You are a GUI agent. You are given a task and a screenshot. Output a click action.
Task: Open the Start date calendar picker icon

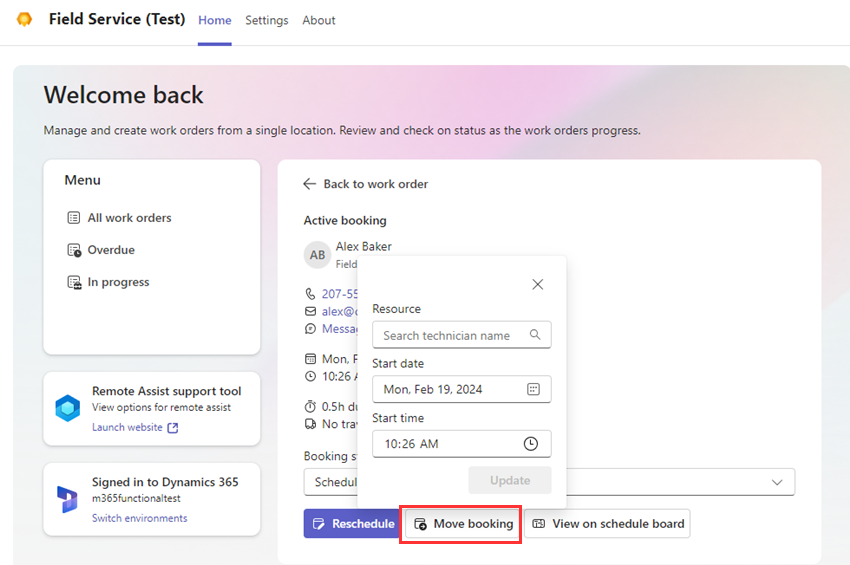(x=533, y=389)
